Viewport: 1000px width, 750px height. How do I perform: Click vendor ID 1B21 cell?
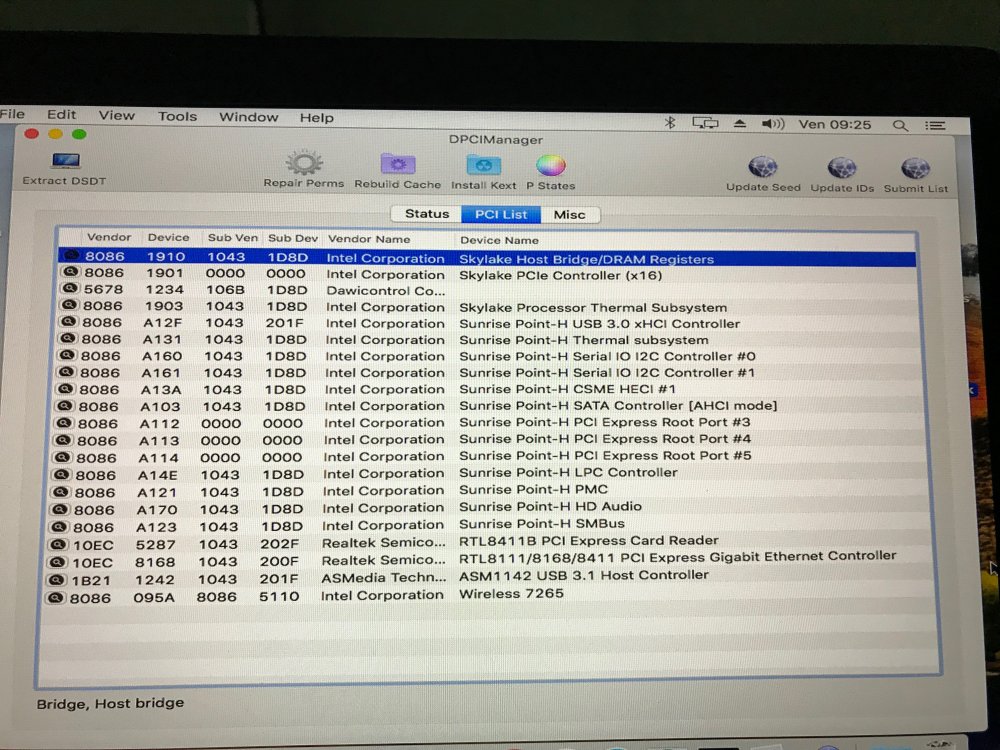point(91,580)
